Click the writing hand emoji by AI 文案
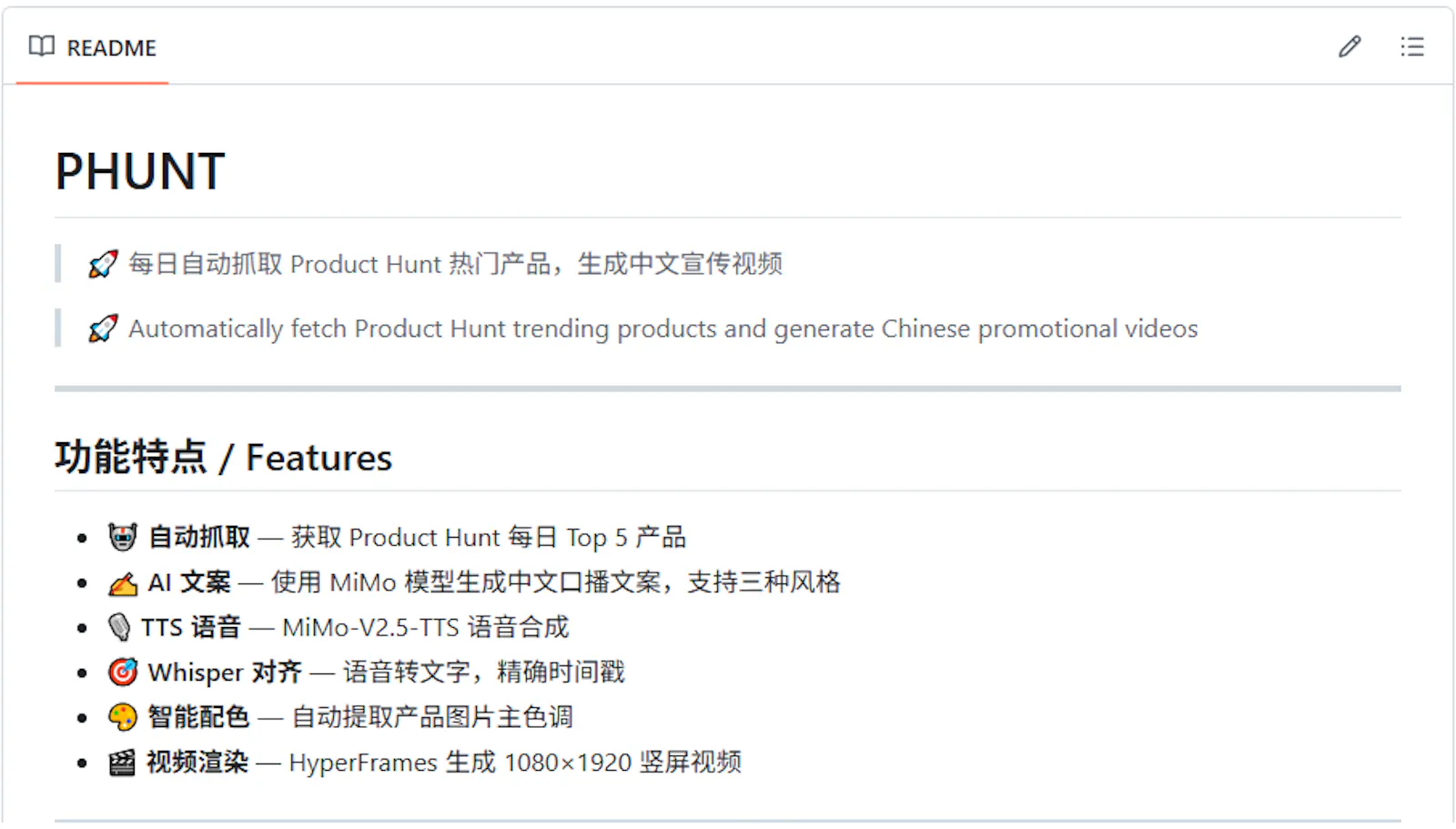The width and height of the screenshot is (1456, 829). [122, 582]
